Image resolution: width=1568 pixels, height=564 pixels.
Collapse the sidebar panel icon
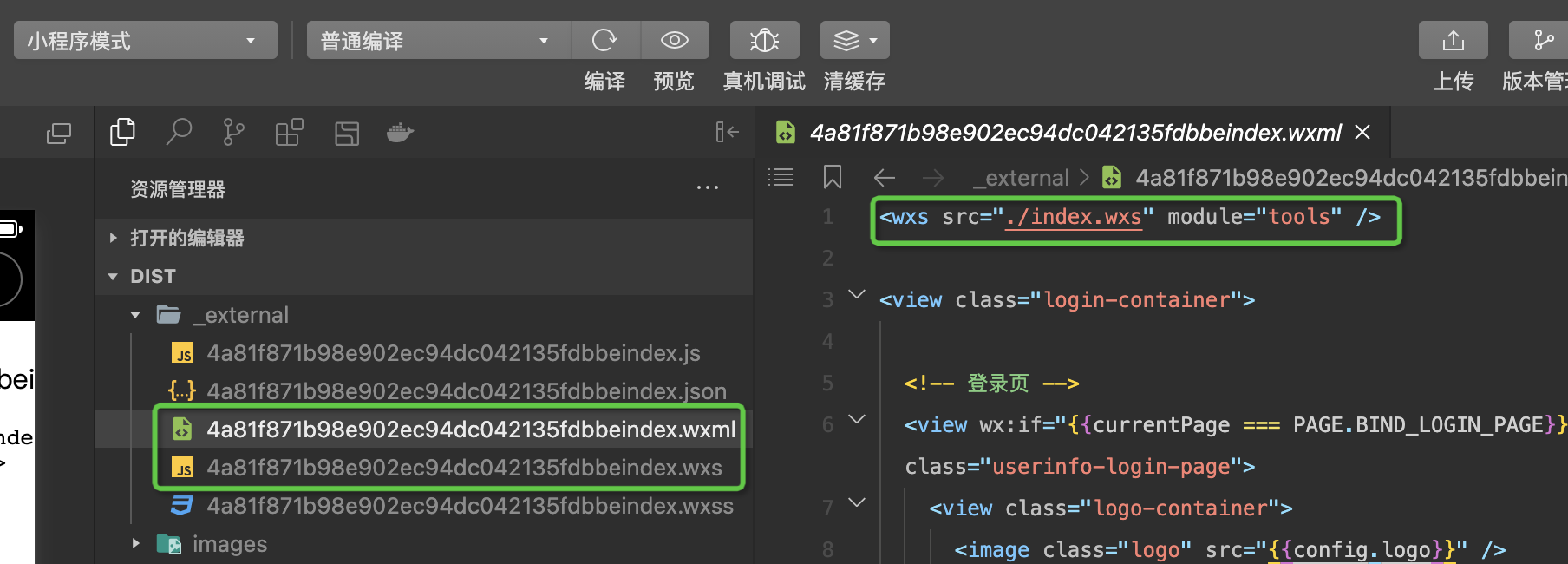click(727, 132)
